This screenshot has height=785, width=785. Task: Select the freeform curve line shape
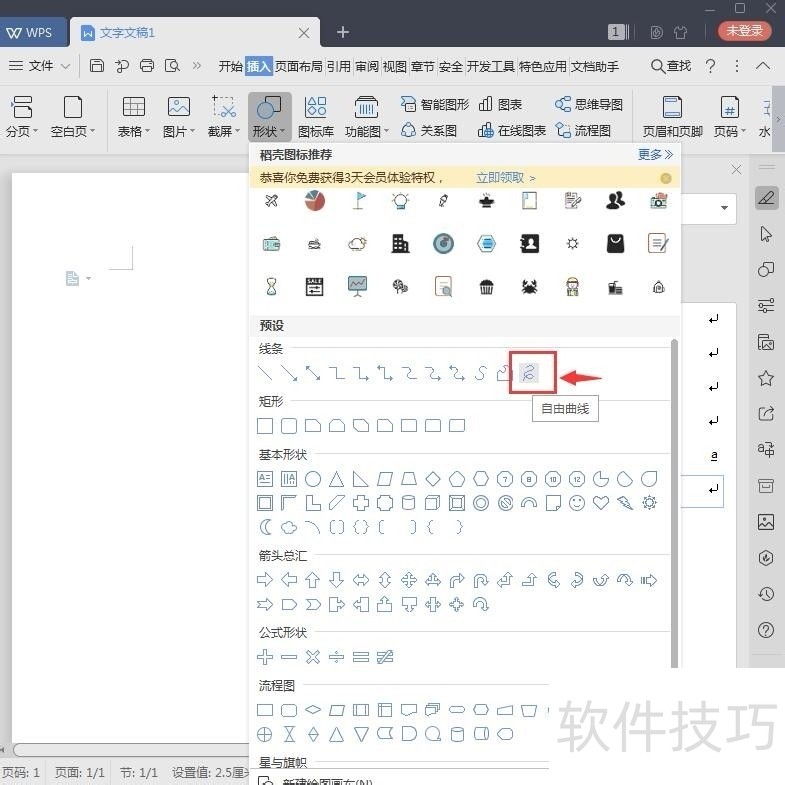(x=530, y=373)
